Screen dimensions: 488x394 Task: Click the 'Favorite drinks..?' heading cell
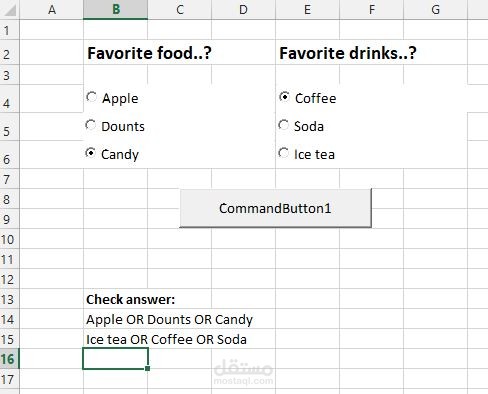click(307, 53)
